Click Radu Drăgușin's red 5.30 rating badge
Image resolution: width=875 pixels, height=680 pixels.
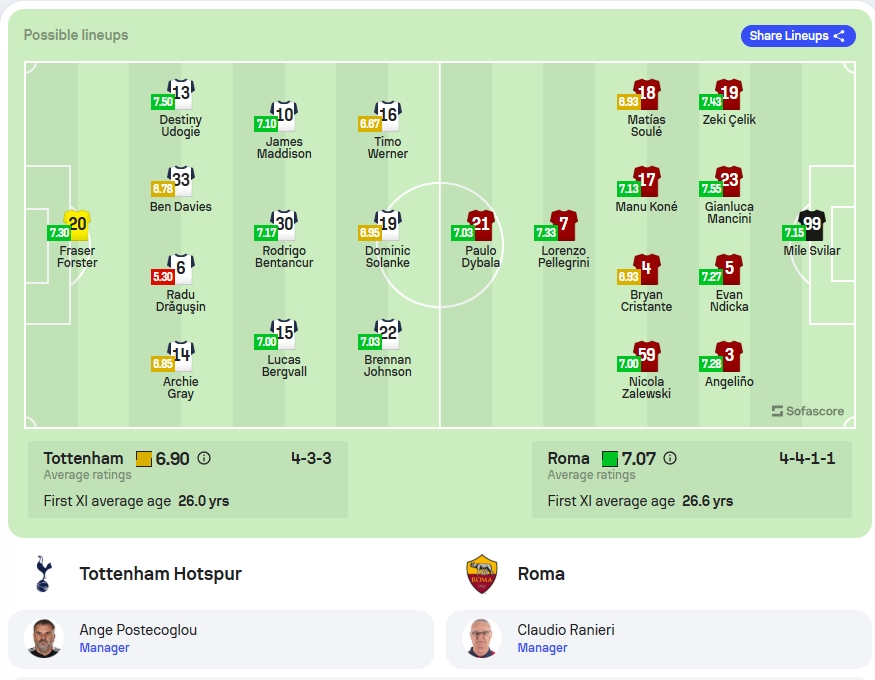[162, 277]
